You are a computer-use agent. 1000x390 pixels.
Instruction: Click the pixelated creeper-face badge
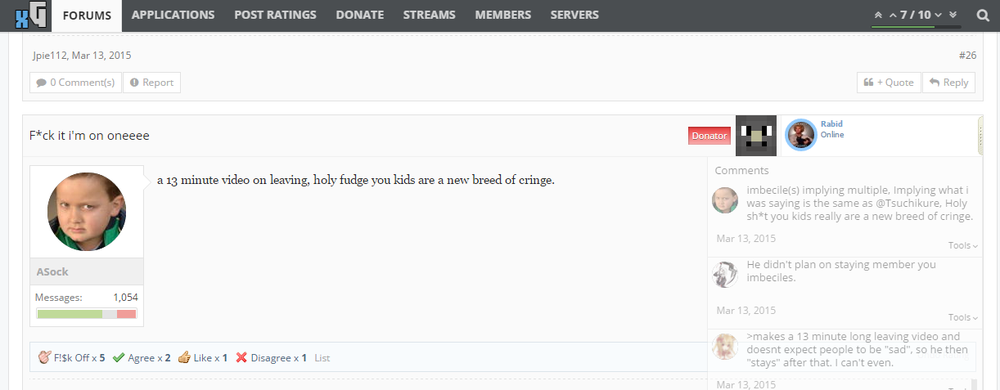tap(756, 135)
